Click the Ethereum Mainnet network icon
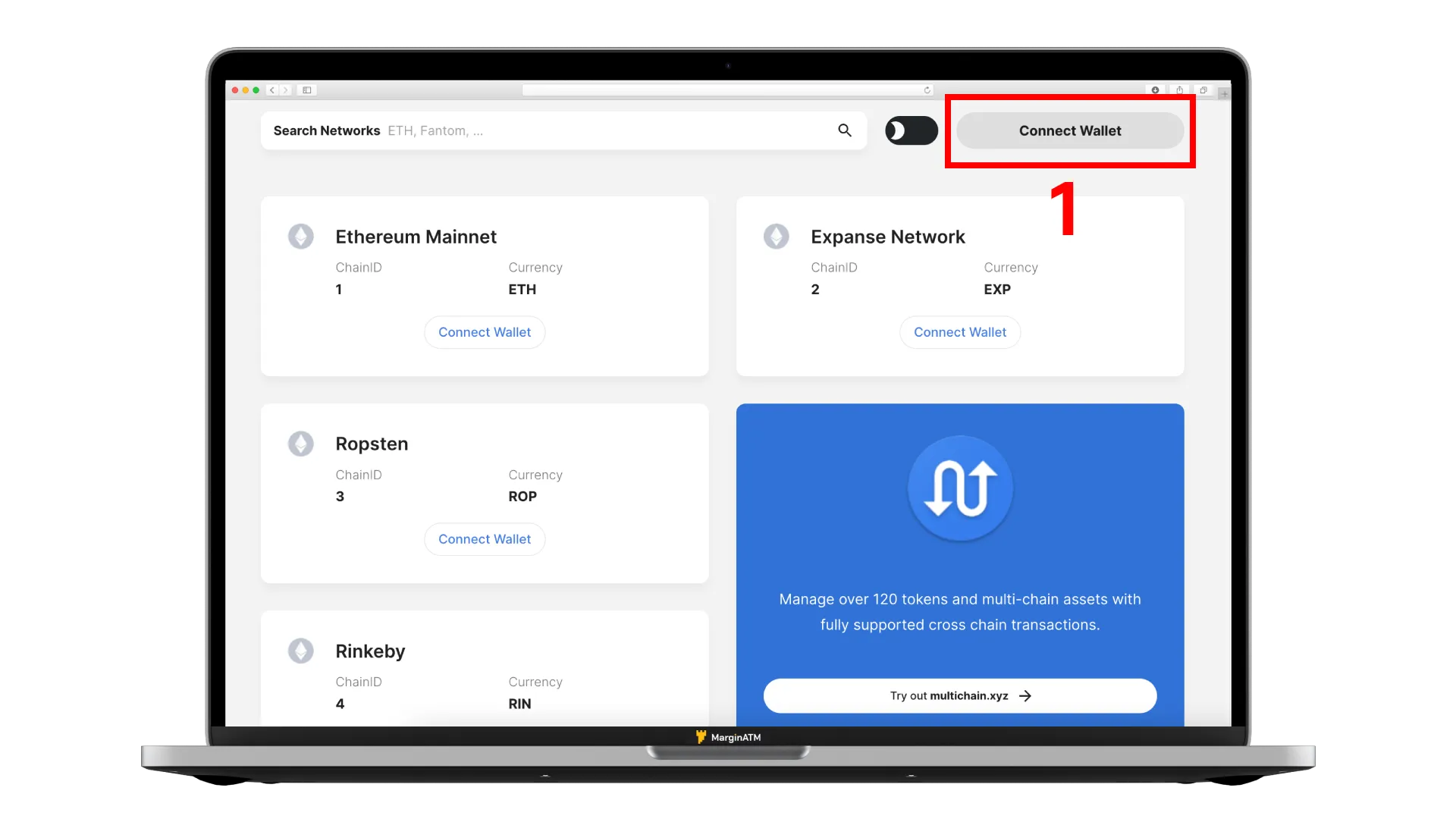This screenshot has height=819, width=1456. (x=301, y=236)
